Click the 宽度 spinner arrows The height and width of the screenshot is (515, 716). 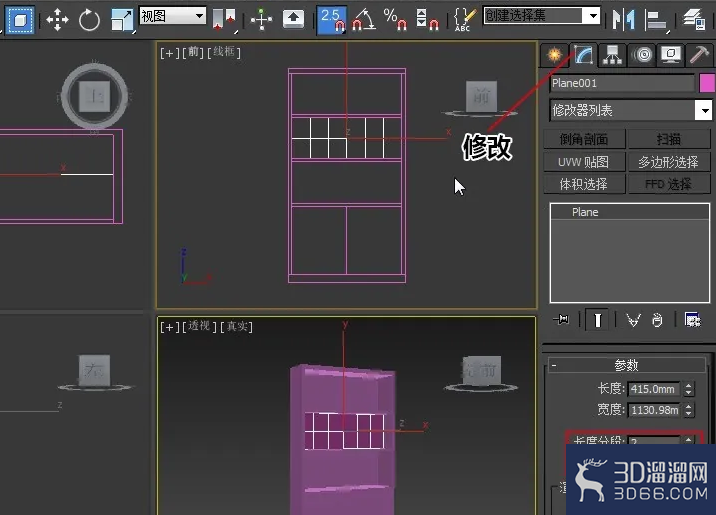click(x=689, y=410)
